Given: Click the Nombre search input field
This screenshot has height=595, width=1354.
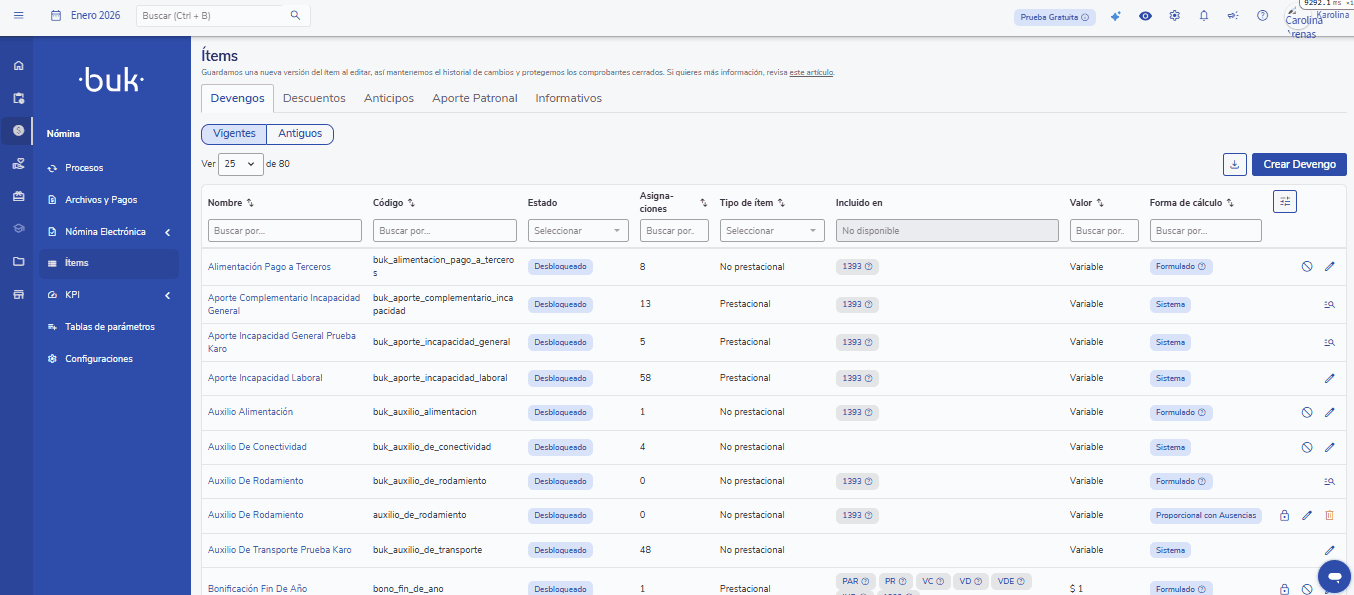Looking at the screenshot, I should coord(284,231).
